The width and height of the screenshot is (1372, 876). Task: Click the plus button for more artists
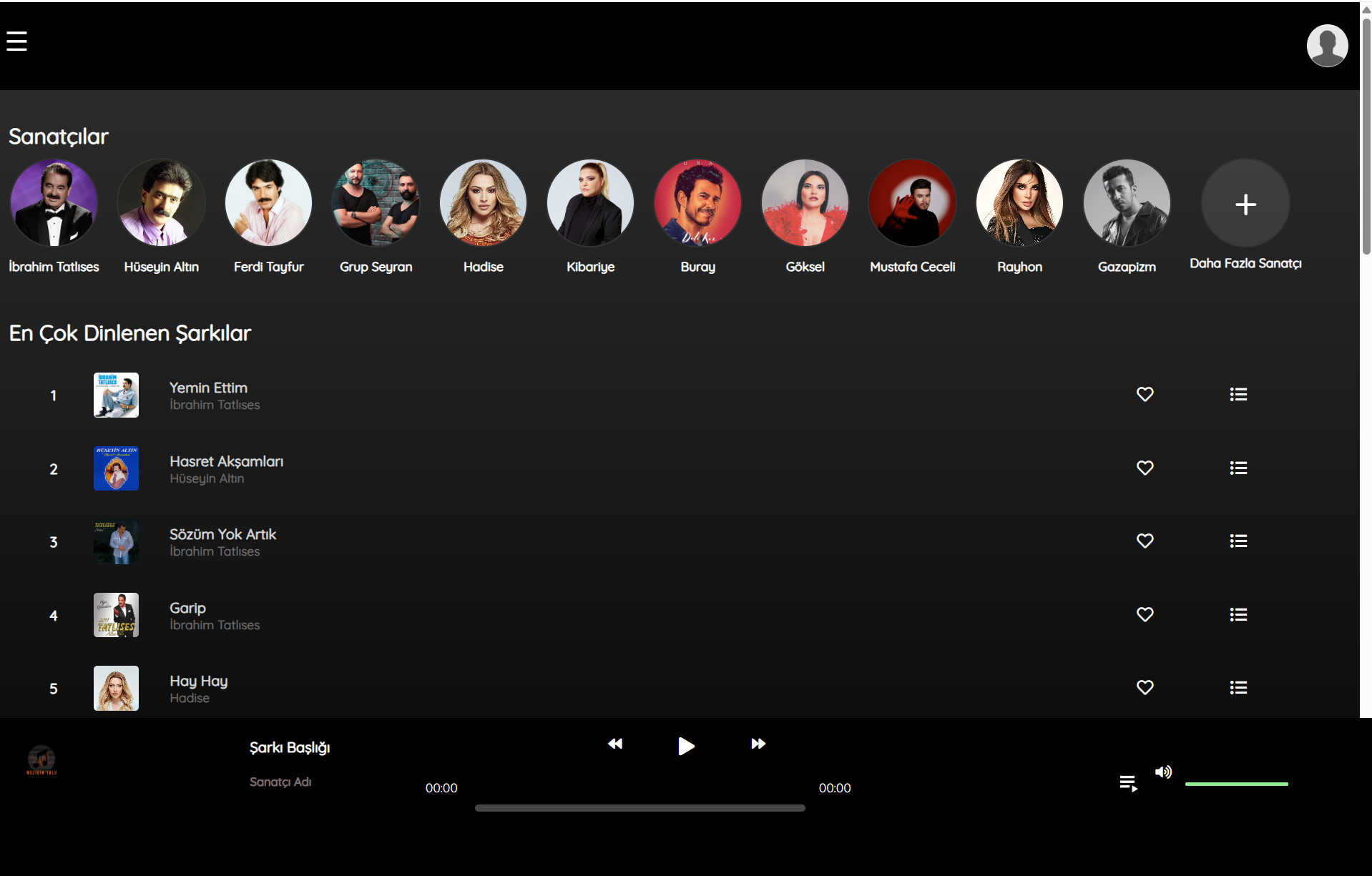tap(1245, 204)
